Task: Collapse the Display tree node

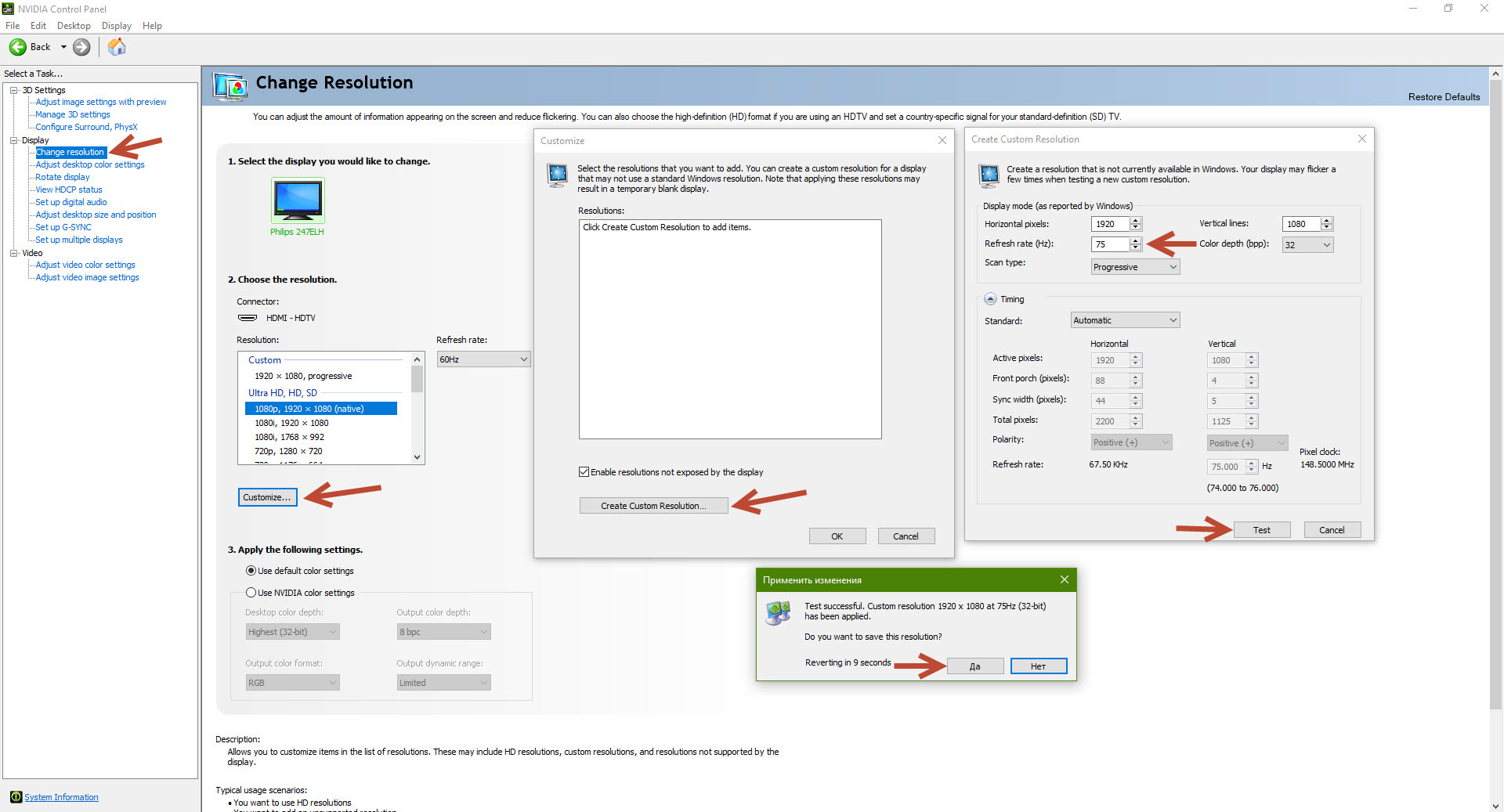Action: (14, 140)
